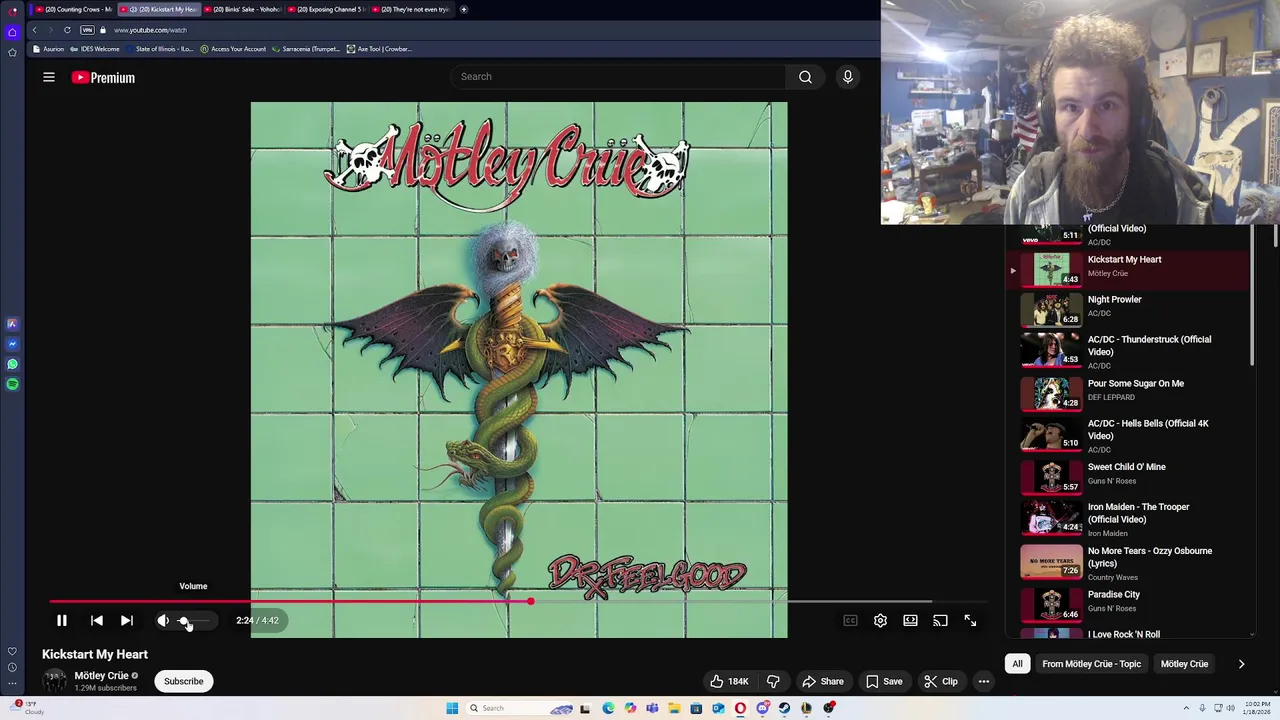Click the volume slider handle

point(184,620)
